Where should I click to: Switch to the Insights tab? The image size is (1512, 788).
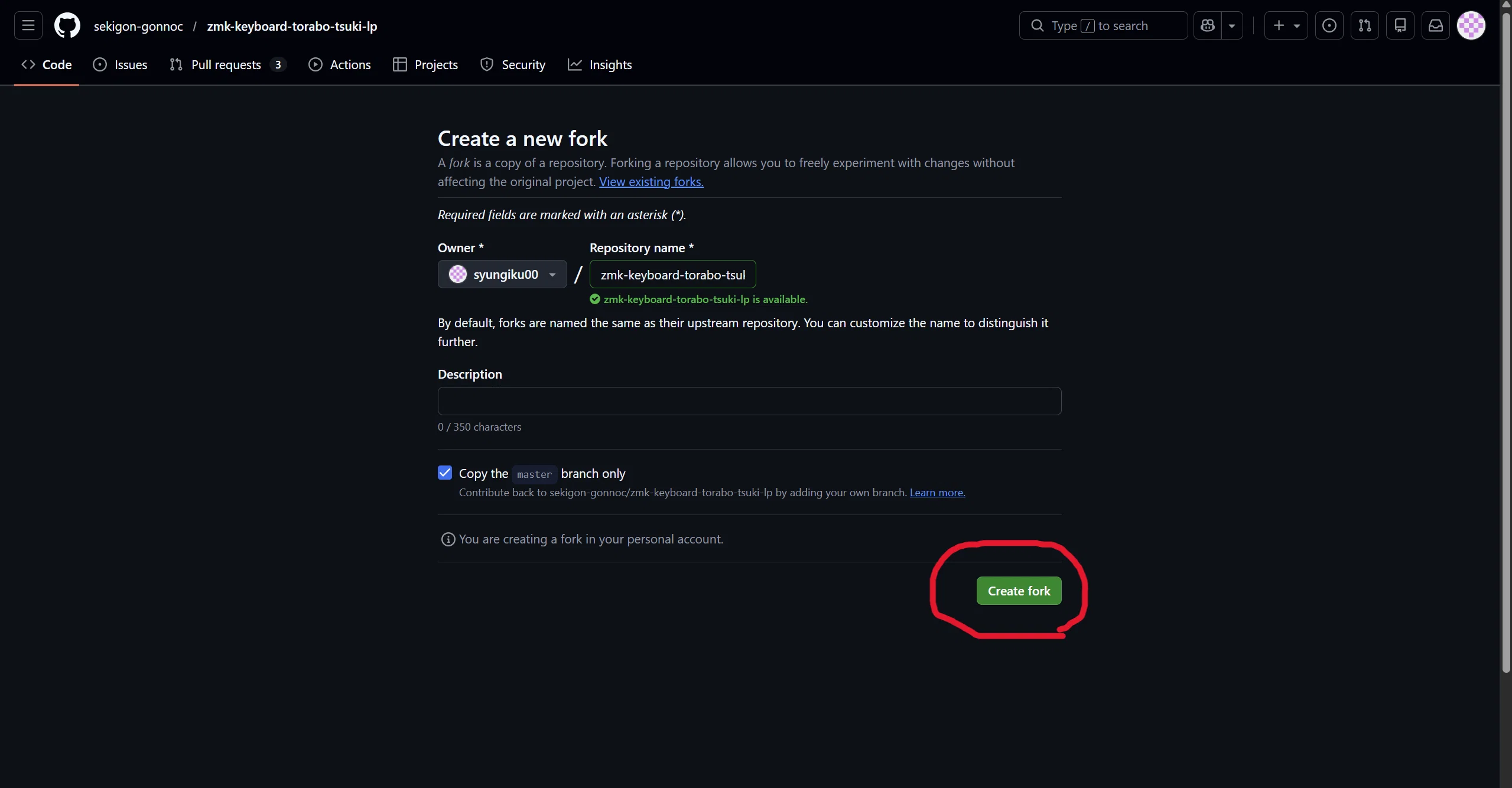coord(600,65)
